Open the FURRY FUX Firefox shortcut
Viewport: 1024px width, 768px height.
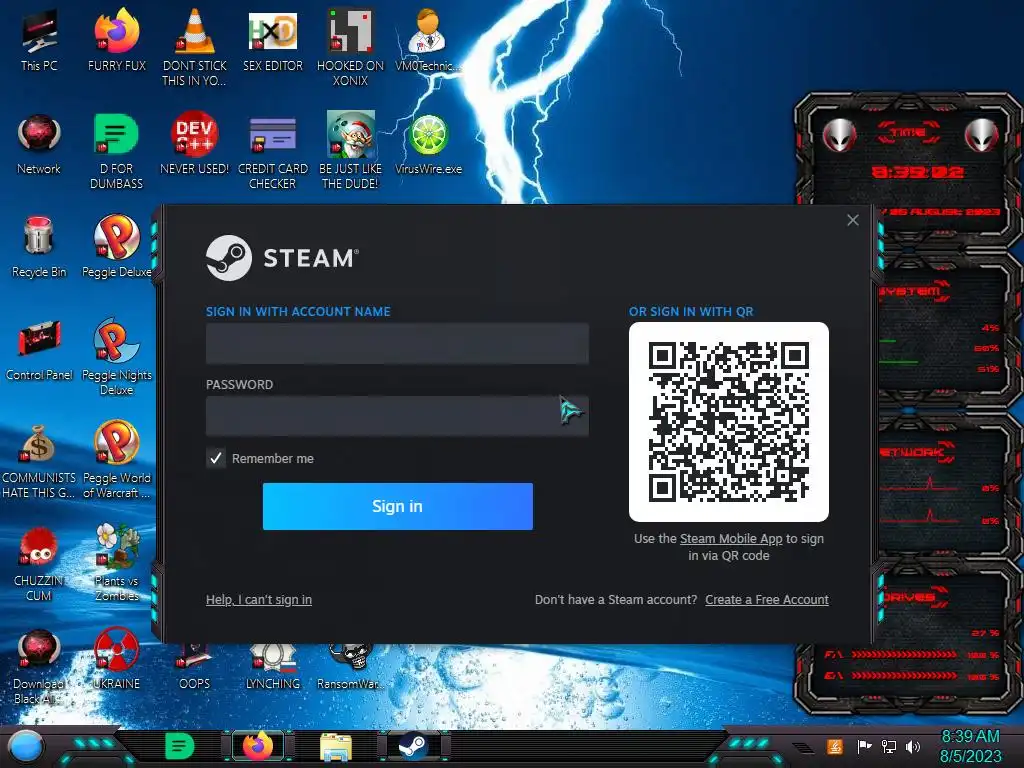116,40
